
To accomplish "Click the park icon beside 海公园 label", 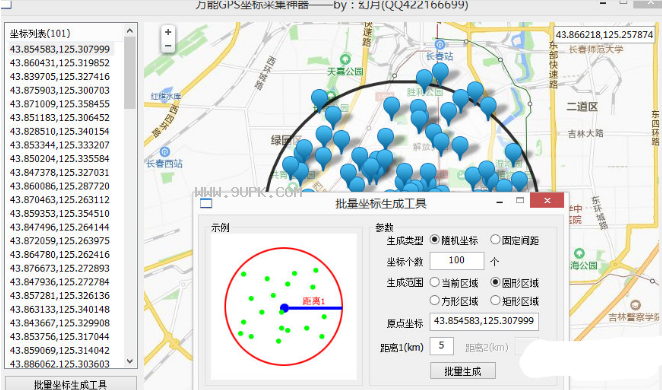I will (x=579, y=253).
